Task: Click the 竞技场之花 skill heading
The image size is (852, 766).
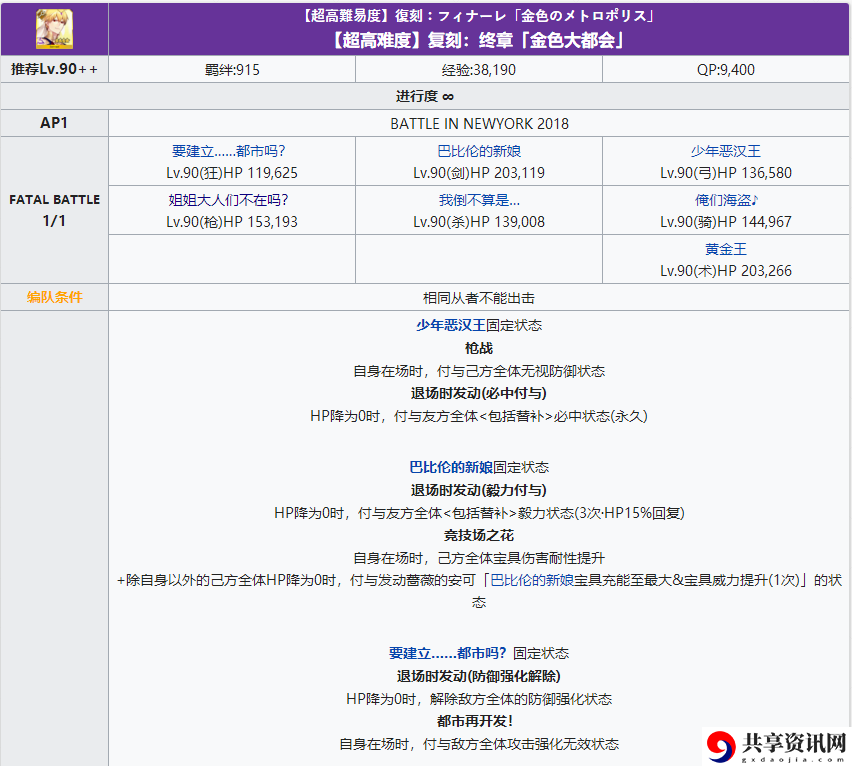Action: coord(479,535)
